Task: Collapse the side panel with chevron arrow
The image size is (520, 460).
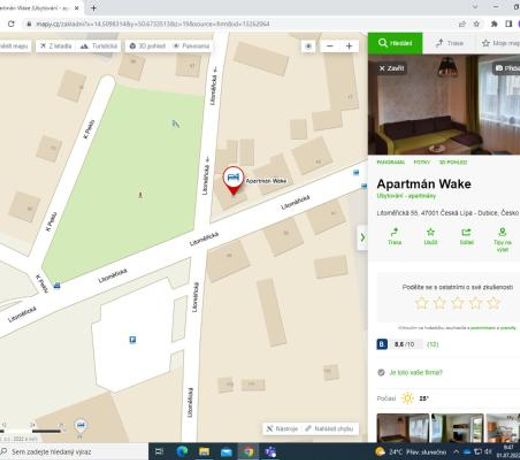Action: point(363,237)
